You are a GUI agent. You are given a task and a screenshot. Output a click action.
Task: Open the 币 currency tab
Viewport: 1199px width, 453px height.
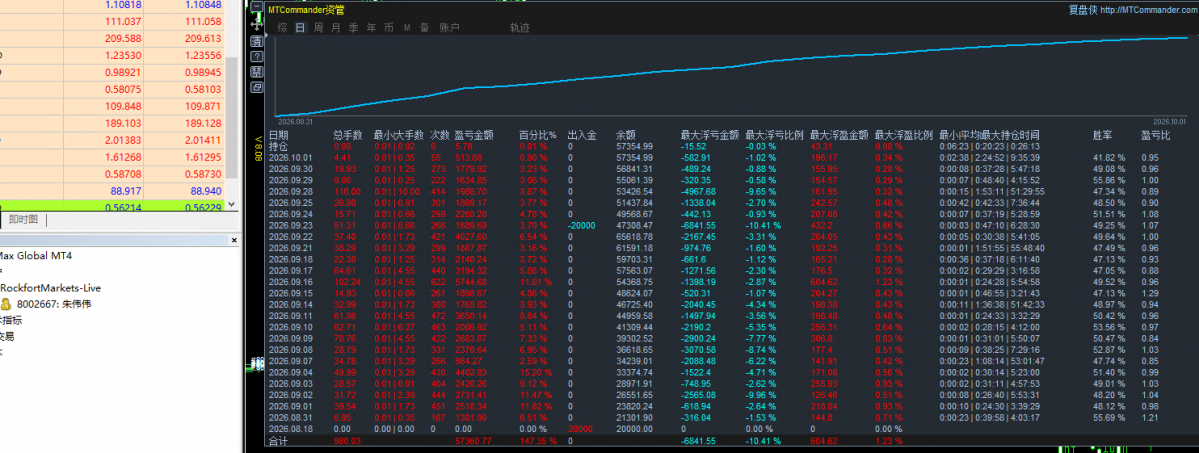(388, 28)
